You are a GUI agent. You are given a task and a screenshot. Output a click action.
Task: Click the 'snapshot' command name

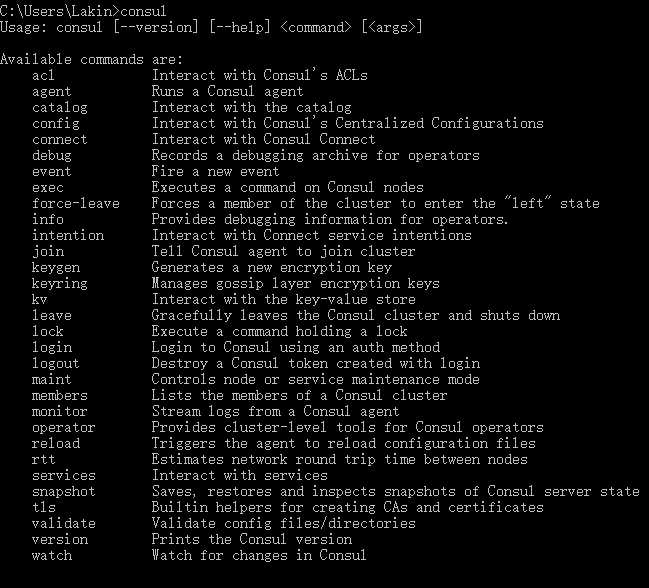point(64,492)
